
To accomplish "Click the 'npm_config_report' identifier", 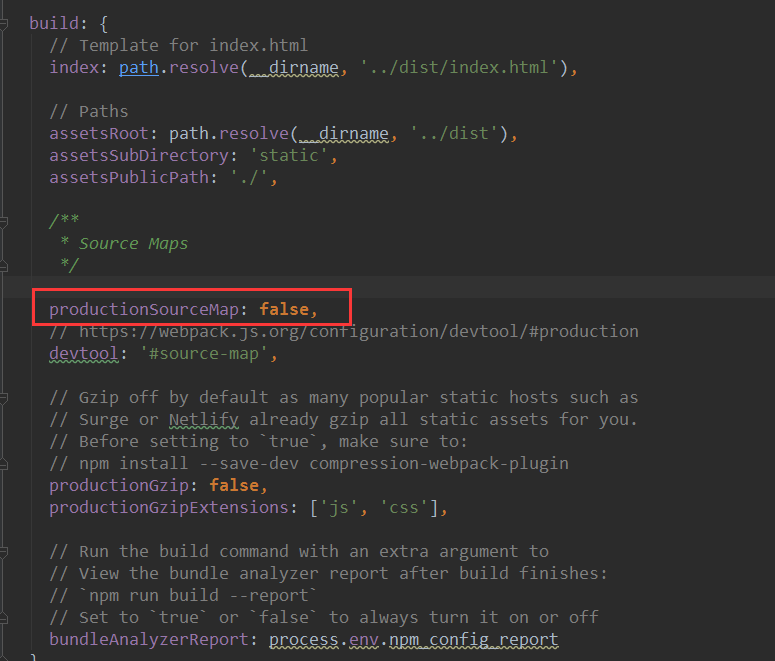I will [474, 640].
